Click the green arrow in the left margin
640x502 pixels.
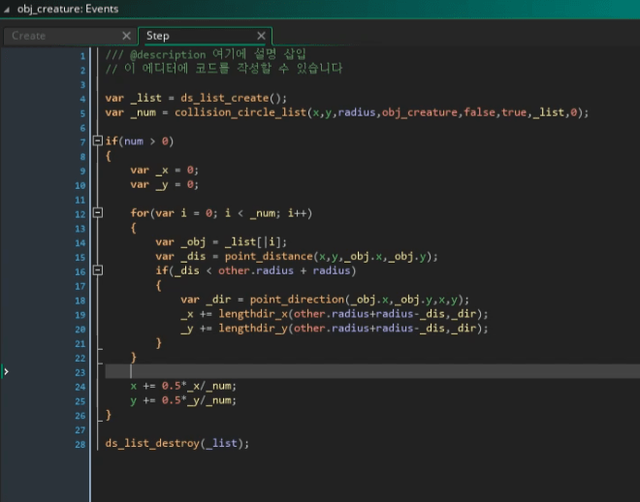6,371
